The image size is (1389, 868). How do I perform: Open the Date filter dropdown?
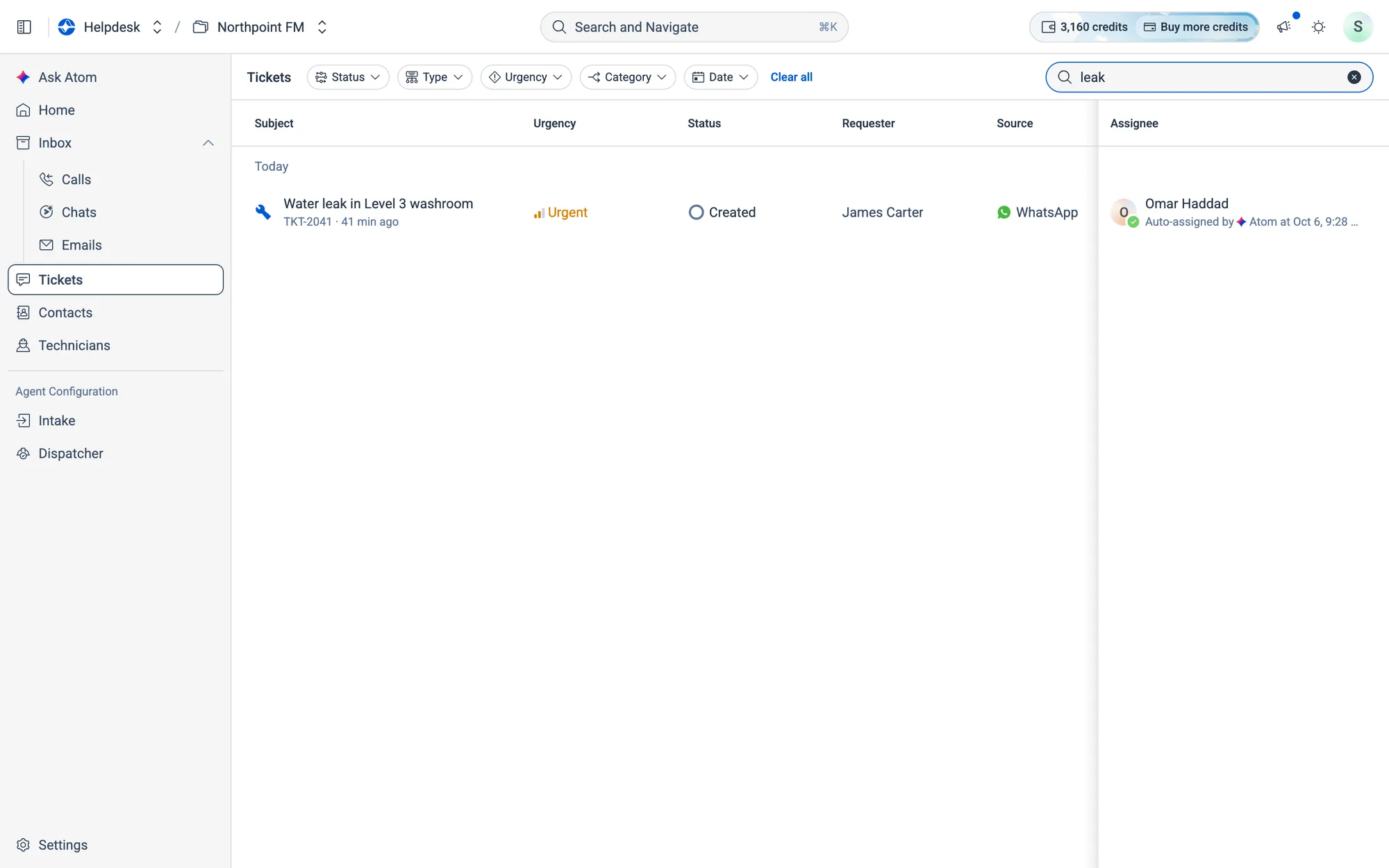coord(721,77)
